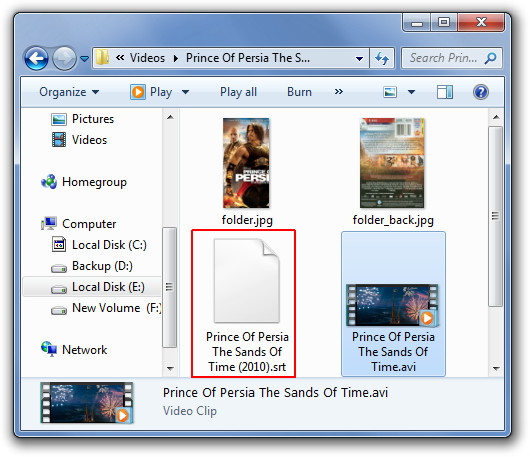530x457 pixels.
Task: Refresh the folder view
Action: tap(382, 58)
